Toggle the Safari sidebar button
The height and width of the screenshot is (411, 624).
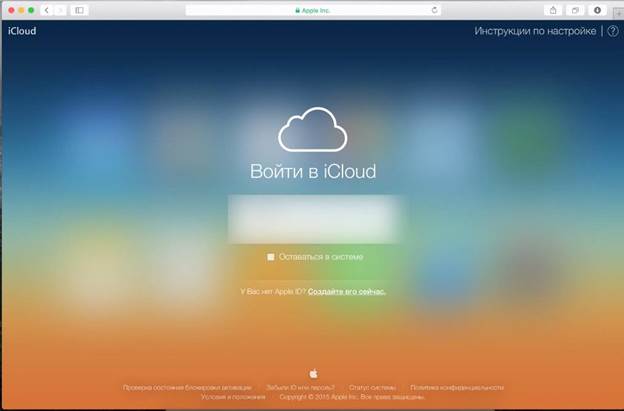pyautogui.click(x=79, y=9)
